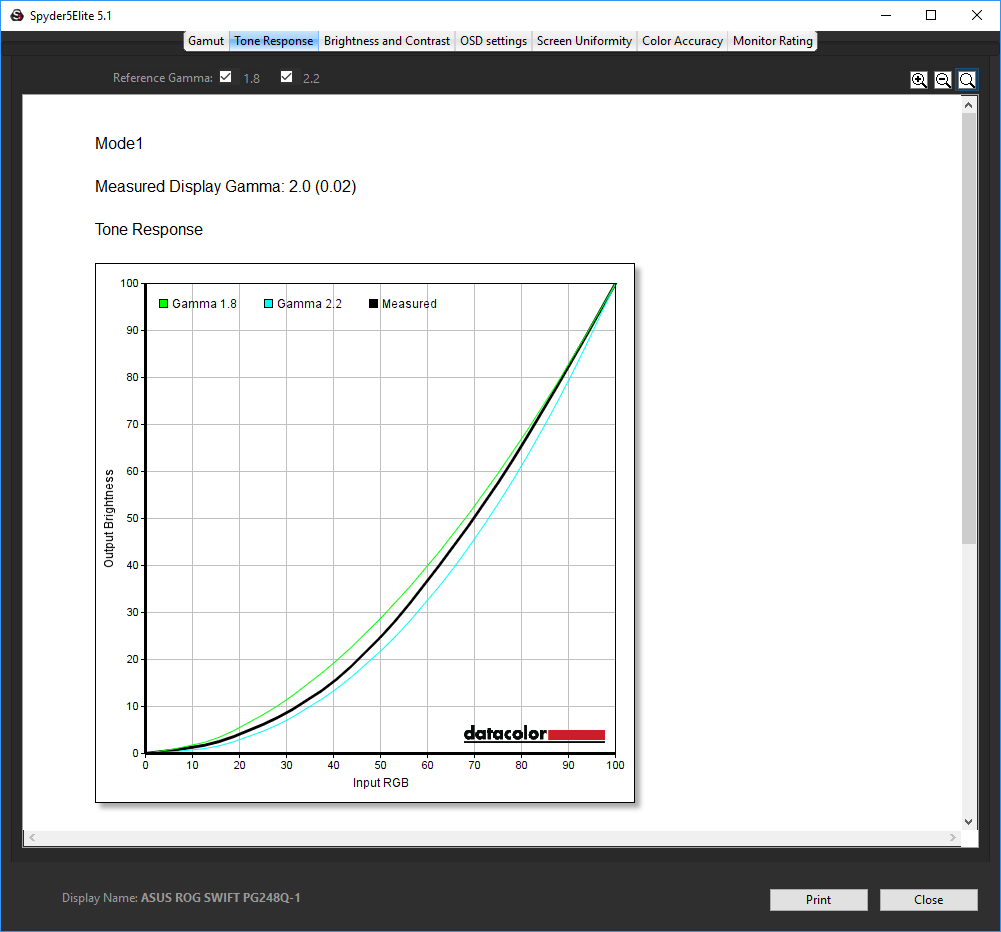1001x932 pixels.
Task: Click the vertical scrollbar up arrow
Action: pos(968,105)
